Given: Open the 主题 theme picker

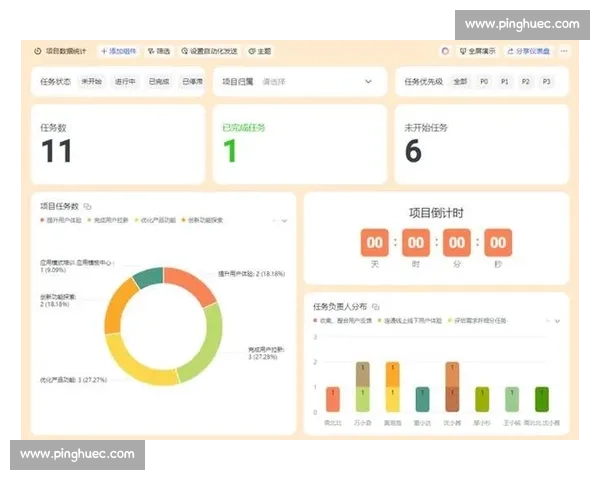Looking at the screenshot, I should 259,51.
